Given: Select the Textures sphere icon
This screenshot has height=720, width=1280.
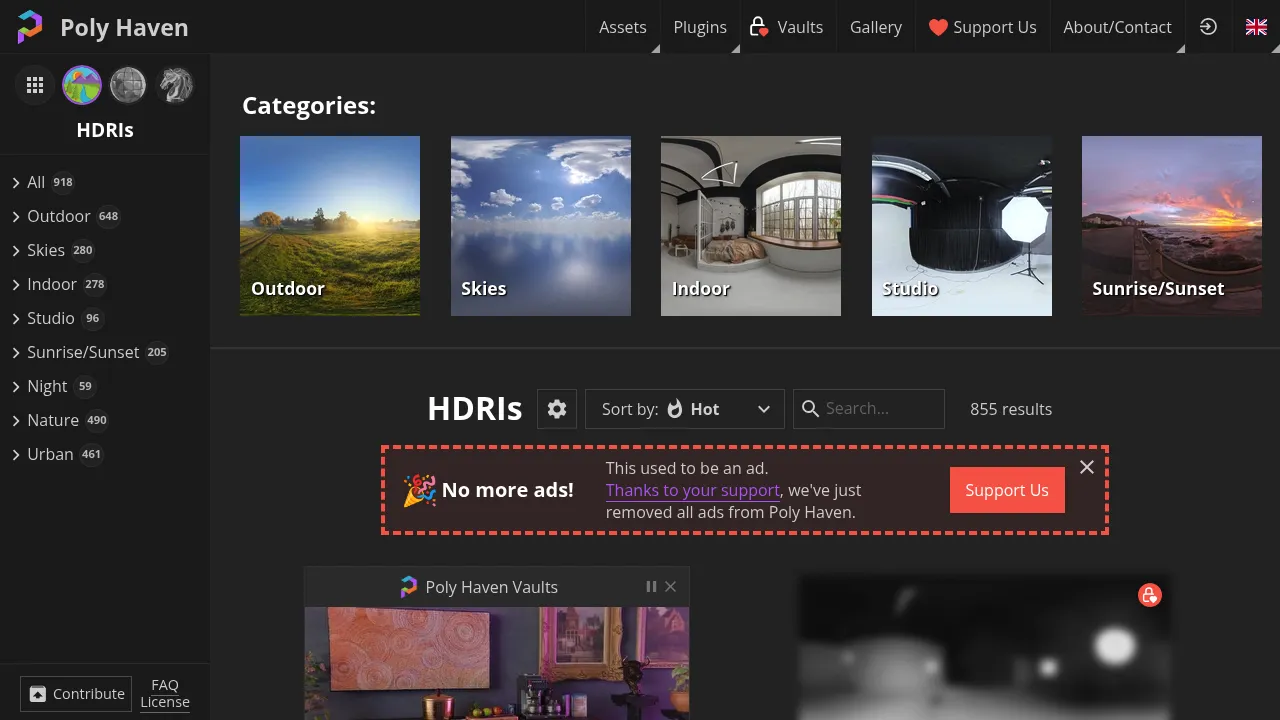Looking at the screenshot, I should pyautogui.click(x=128, y=85).
